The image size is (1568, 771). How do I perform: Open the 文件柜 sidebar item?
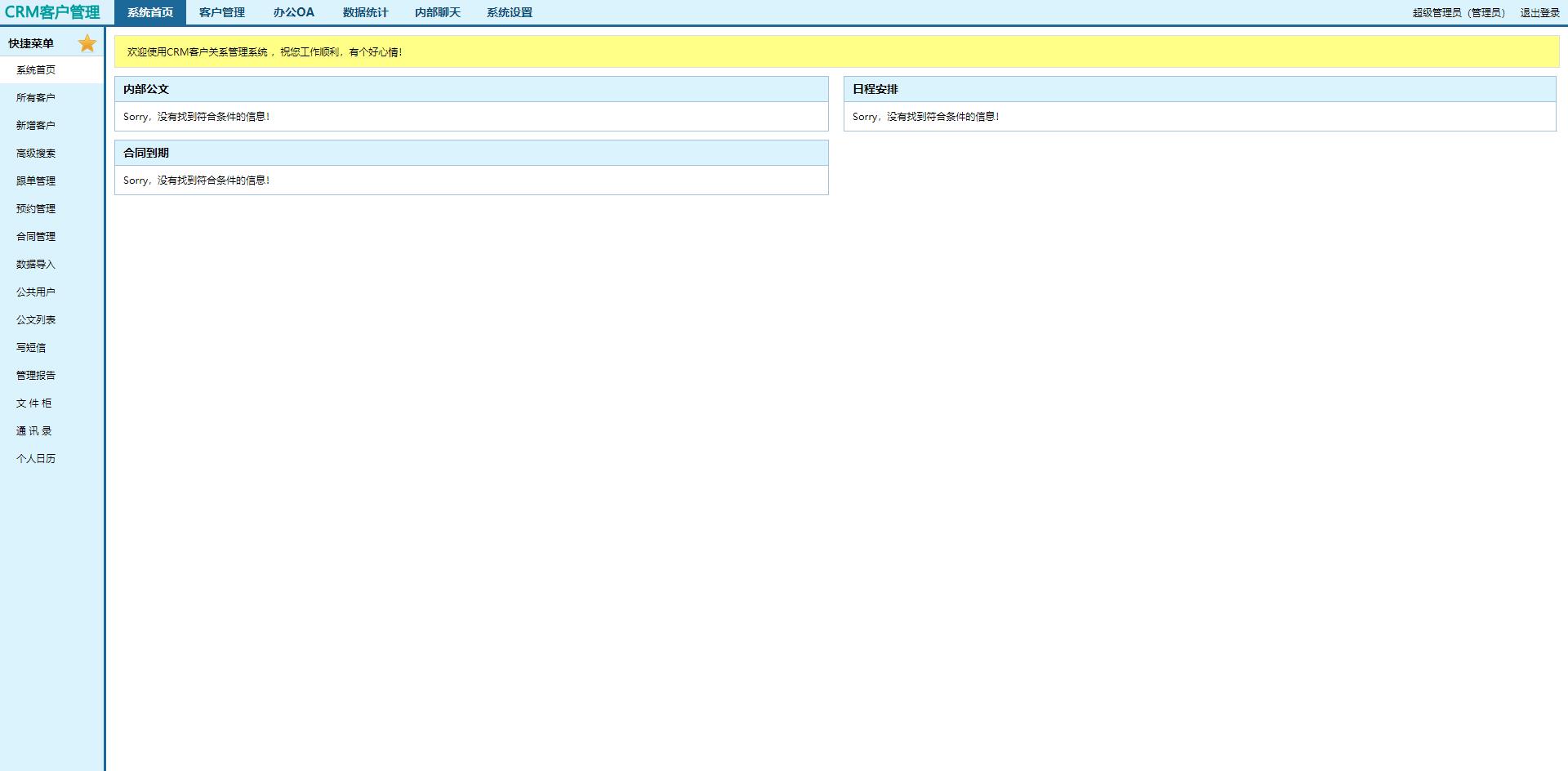coord(33,403)
